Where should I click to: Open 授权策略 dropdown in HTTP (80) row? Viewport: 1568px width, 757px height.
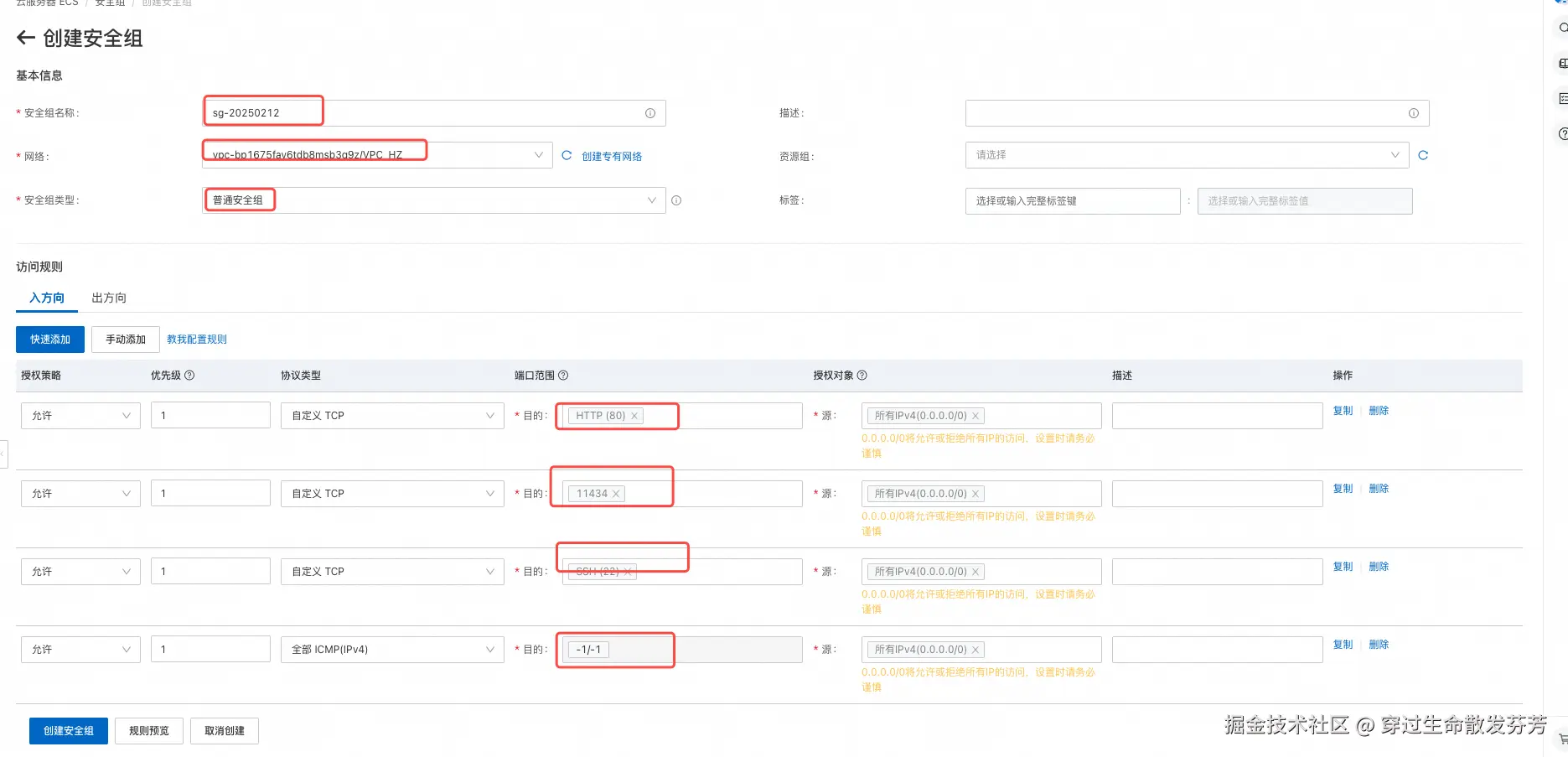80,416
